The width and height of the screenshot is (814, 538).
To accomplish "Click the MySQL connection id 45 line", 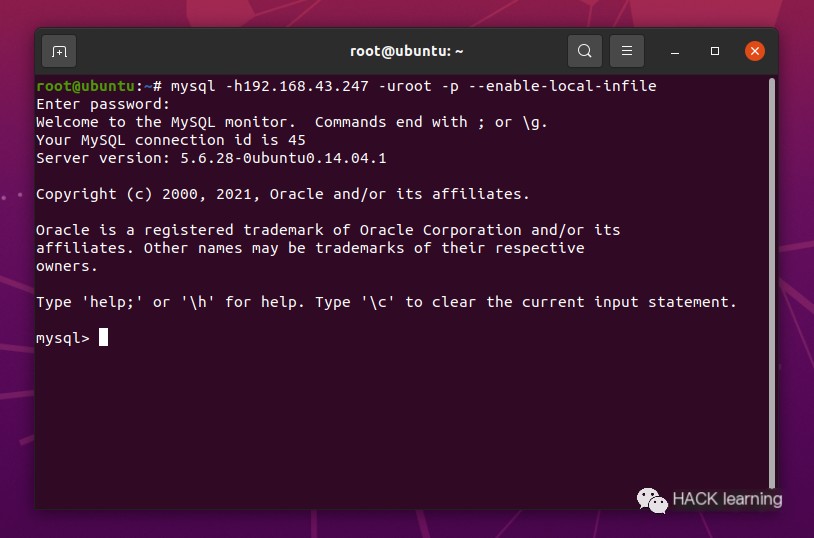I will point(170,140).
